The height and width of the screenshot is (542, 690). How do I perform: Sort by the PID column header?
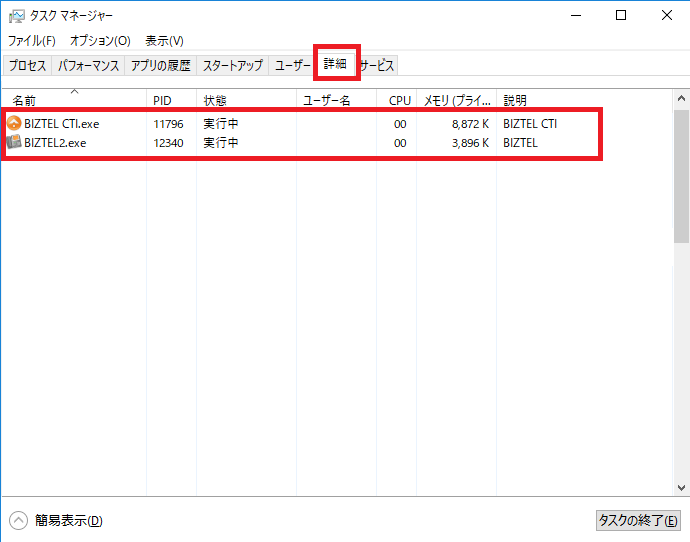tap(172, 100)
